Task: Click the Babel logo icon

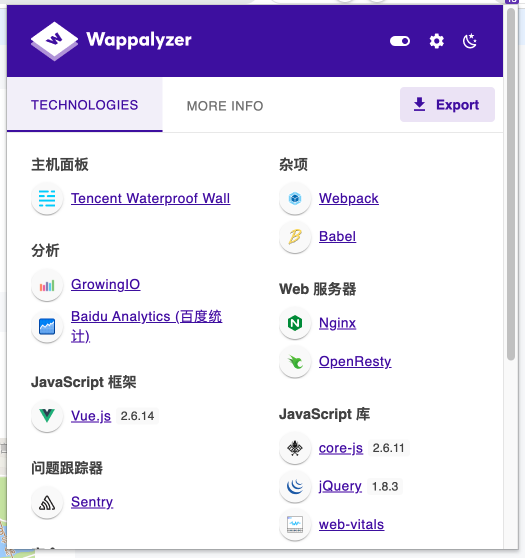Action: (295, 237)
